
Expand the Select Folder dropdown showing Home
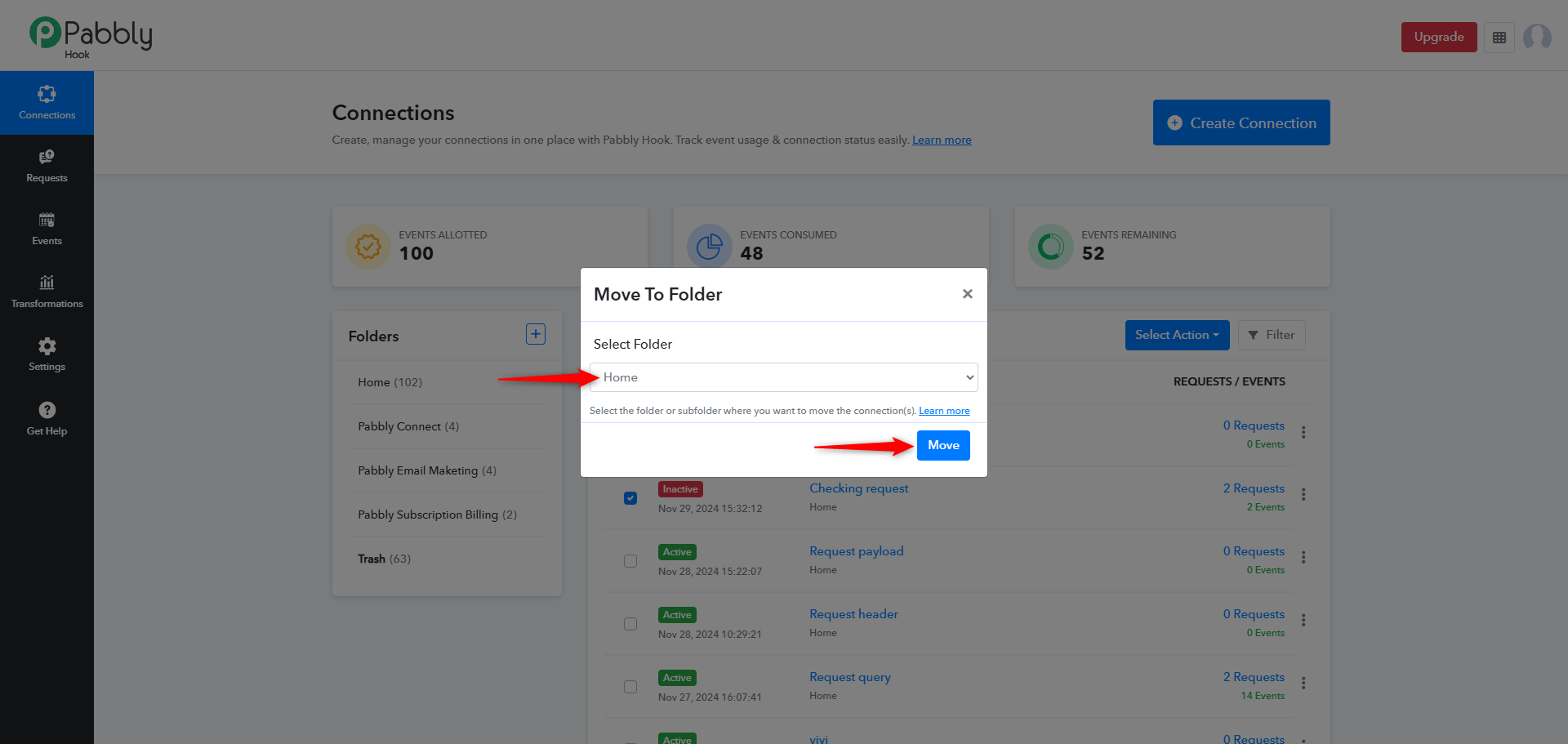(783, 377)
